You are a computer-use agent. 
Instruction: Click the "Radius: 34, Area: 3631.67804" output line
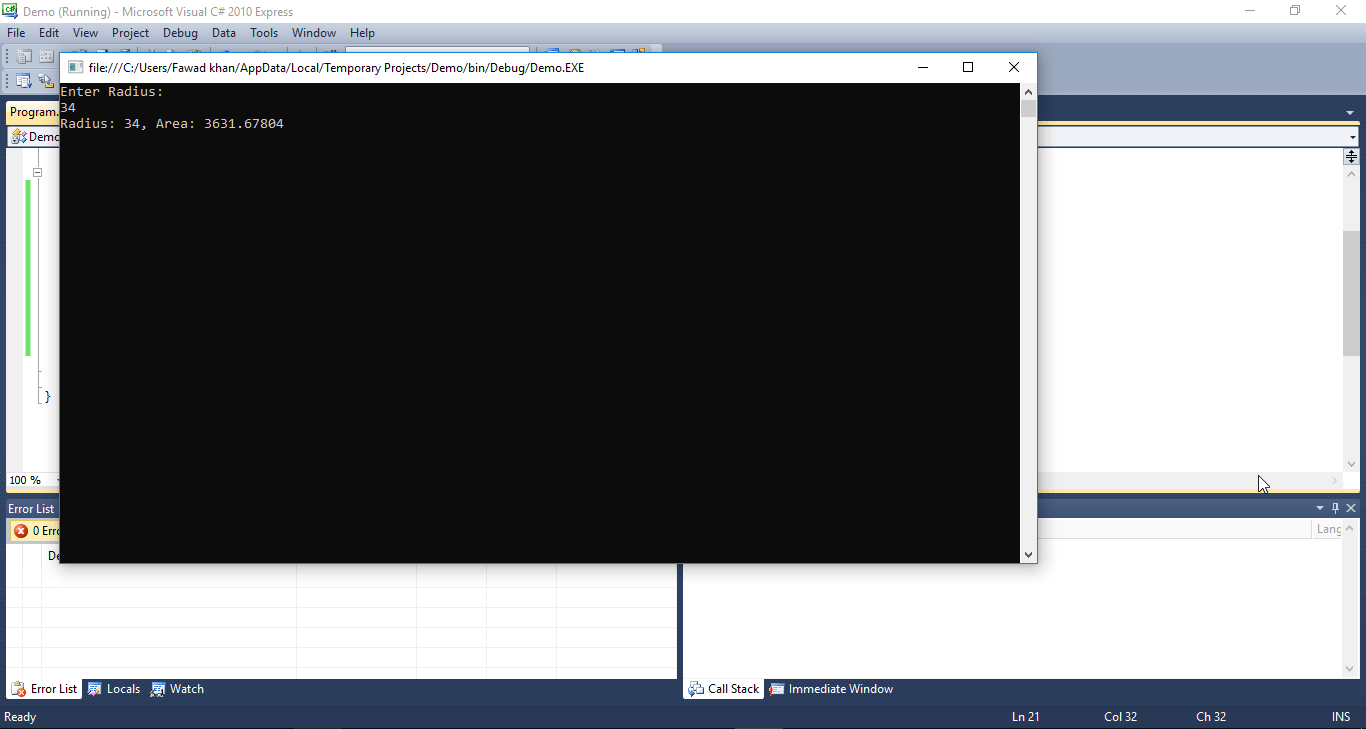click(172, 124)
